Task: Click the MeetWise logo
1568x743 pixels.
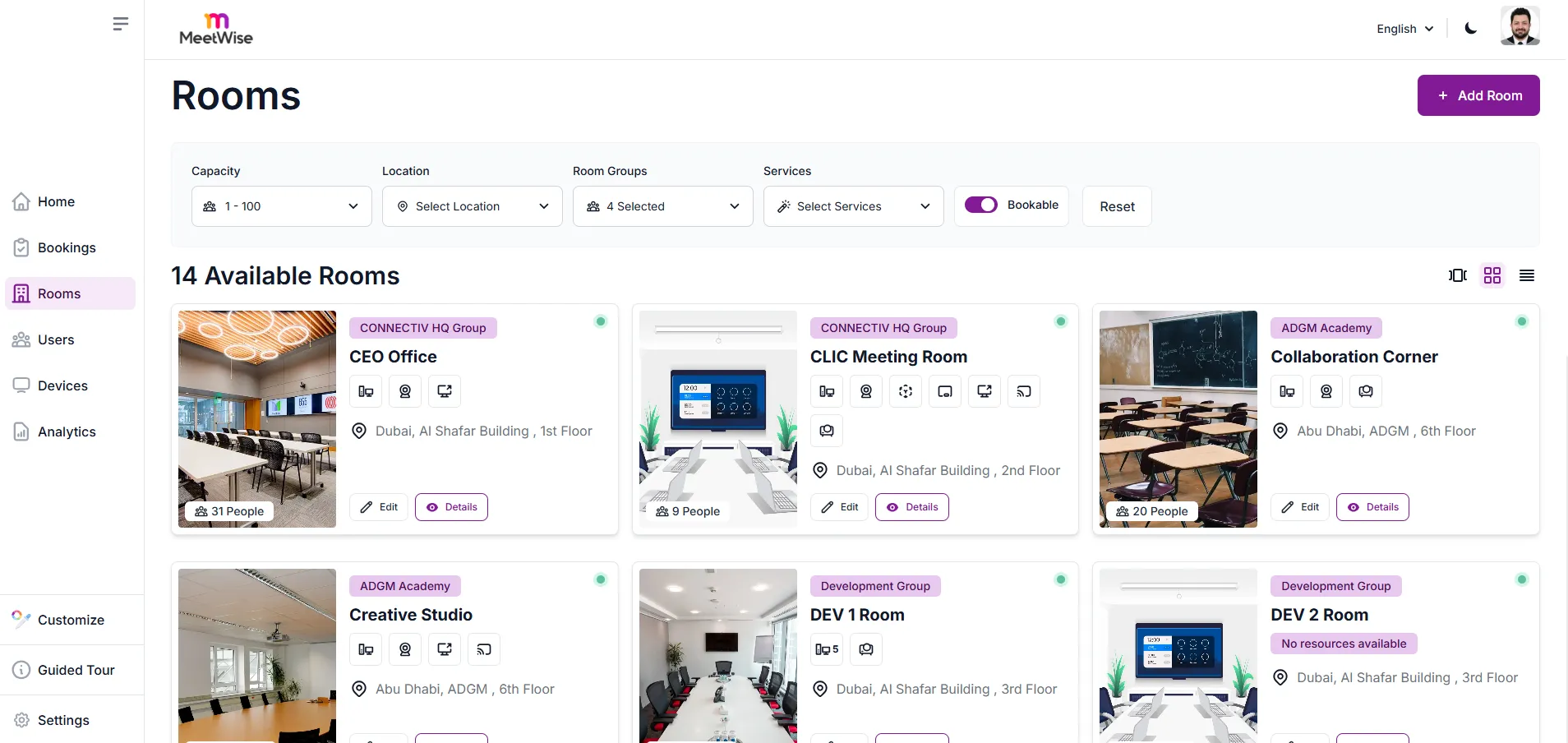Action: [216, 29]
